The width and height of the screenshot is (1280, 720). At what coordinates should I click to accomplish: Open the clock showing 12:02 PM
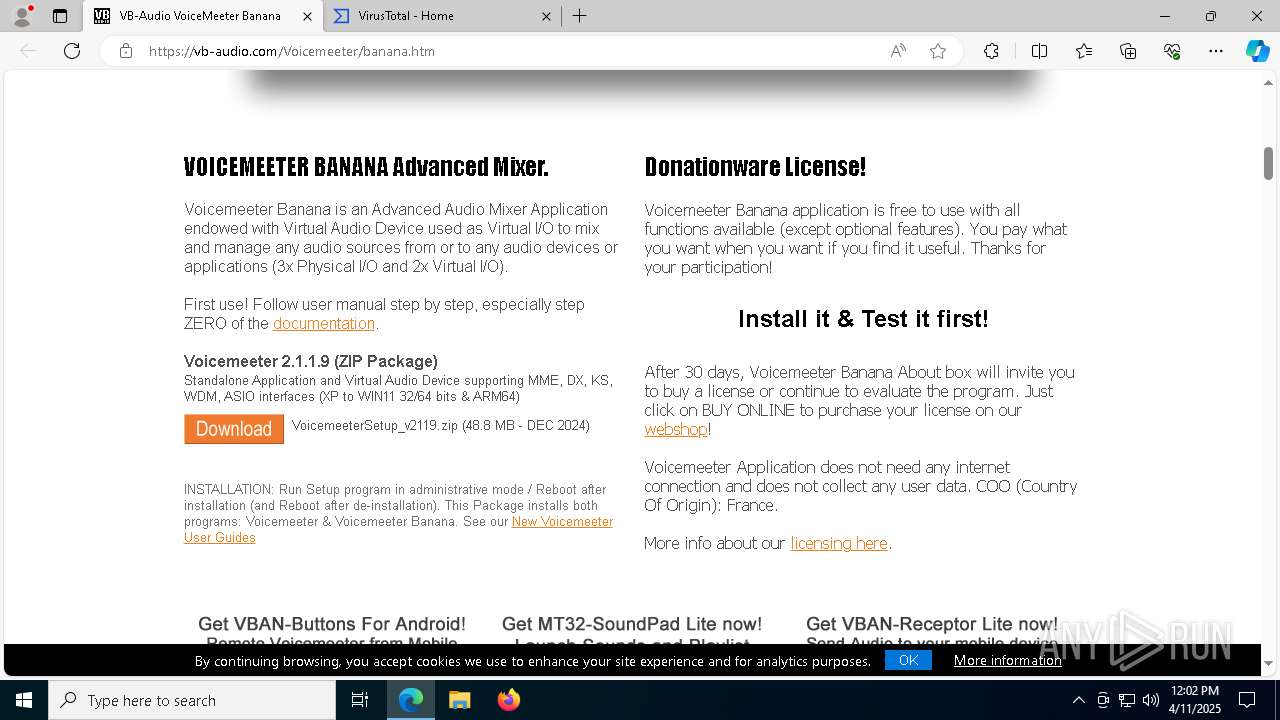[x=1195, y=700]
